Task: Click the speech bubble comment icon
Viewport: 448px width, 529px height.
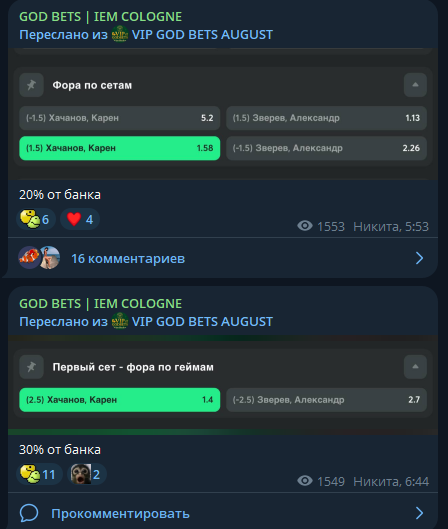Action: point(29,513)
